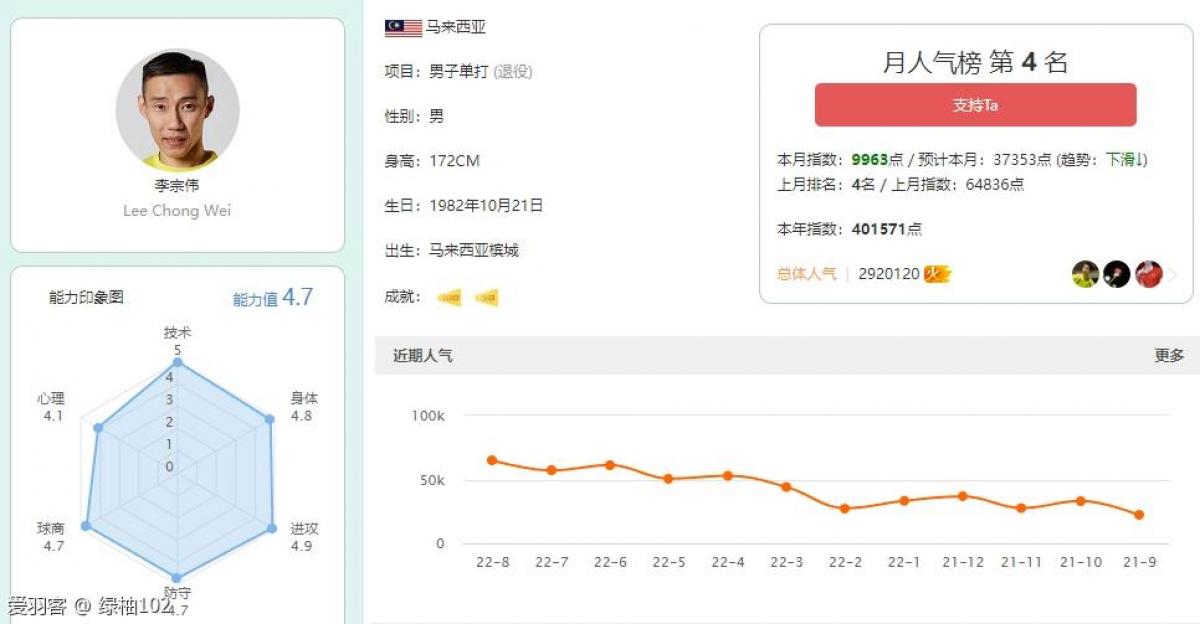1200x624 pixels.
Task: Click the first gold achievement badge
Action: [x=449, y=297]
